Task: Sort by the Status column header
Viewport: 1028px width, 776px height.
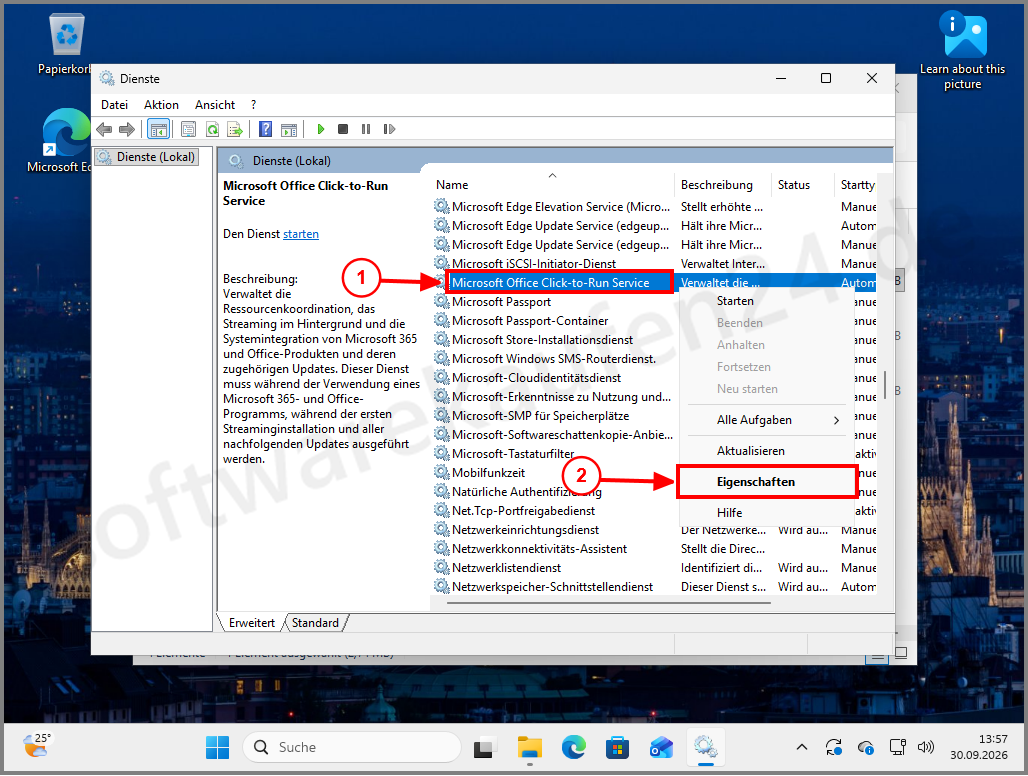Action: (802, 185)
